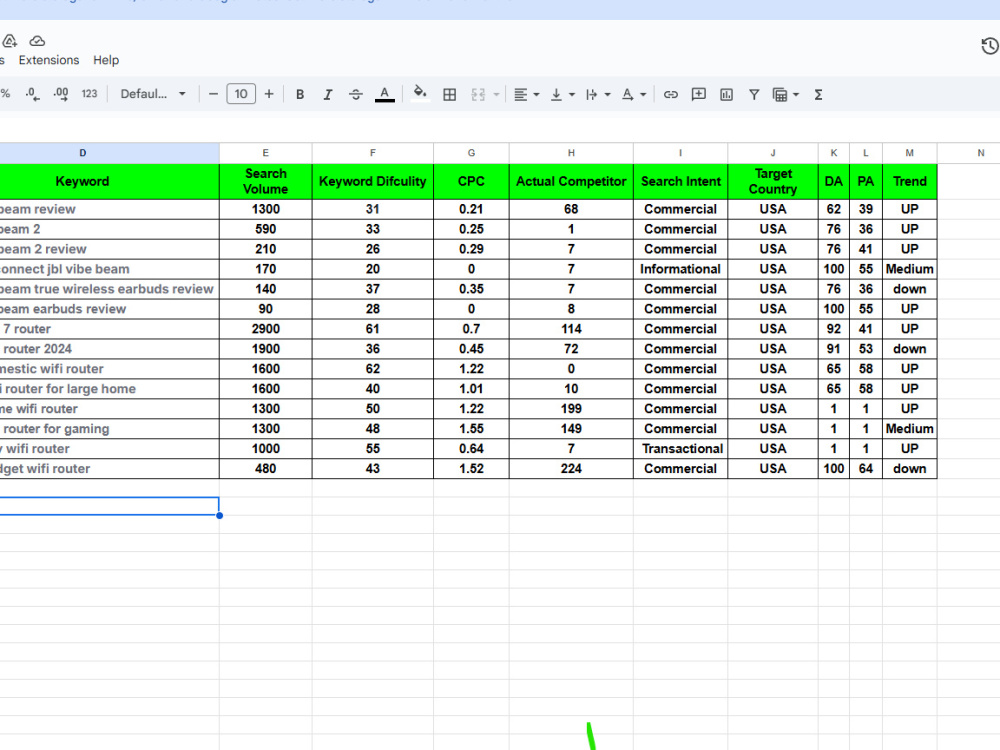Decrease decimal places
The height and width of the screenshot is (750, 1000).
click(33, 94)
